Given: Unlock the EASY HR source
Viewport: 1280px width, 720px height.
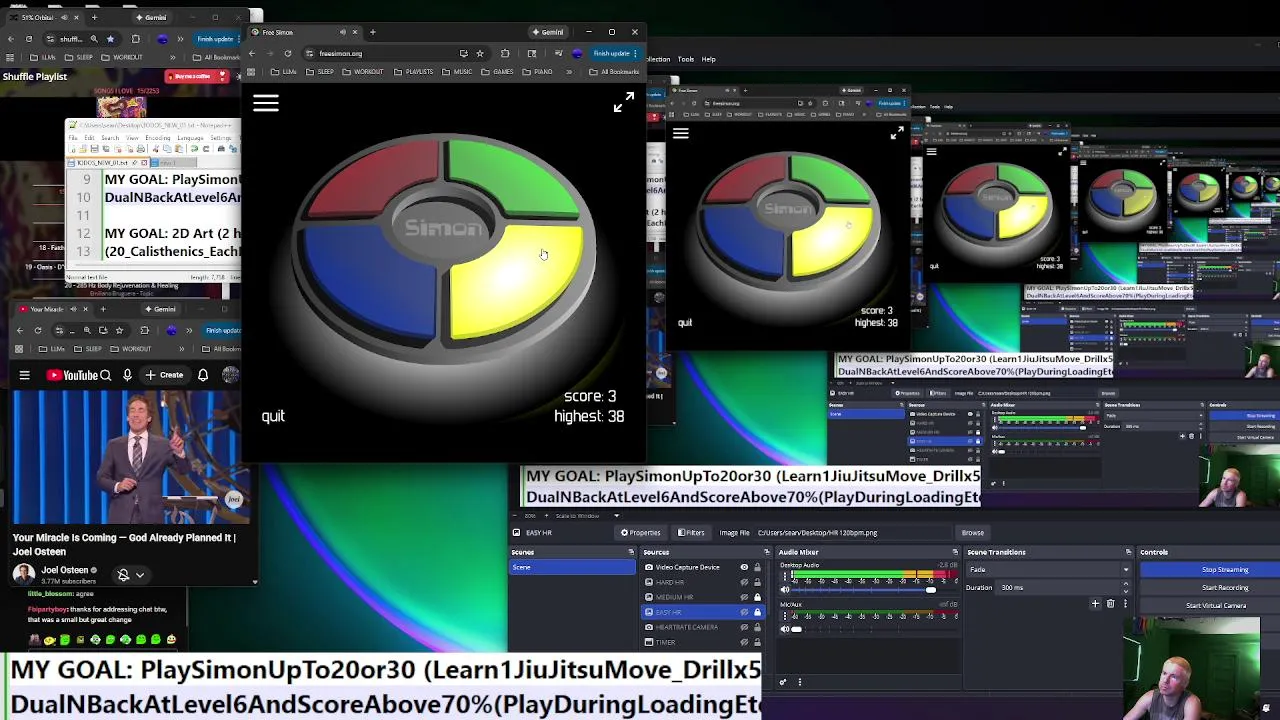Looking at the screenshot, I should [x=757, y=612].
